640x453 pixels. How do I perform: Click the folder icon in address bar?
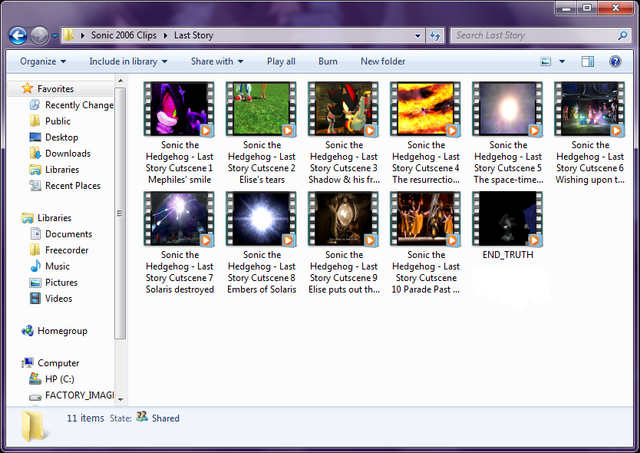[x=69, y=35]
